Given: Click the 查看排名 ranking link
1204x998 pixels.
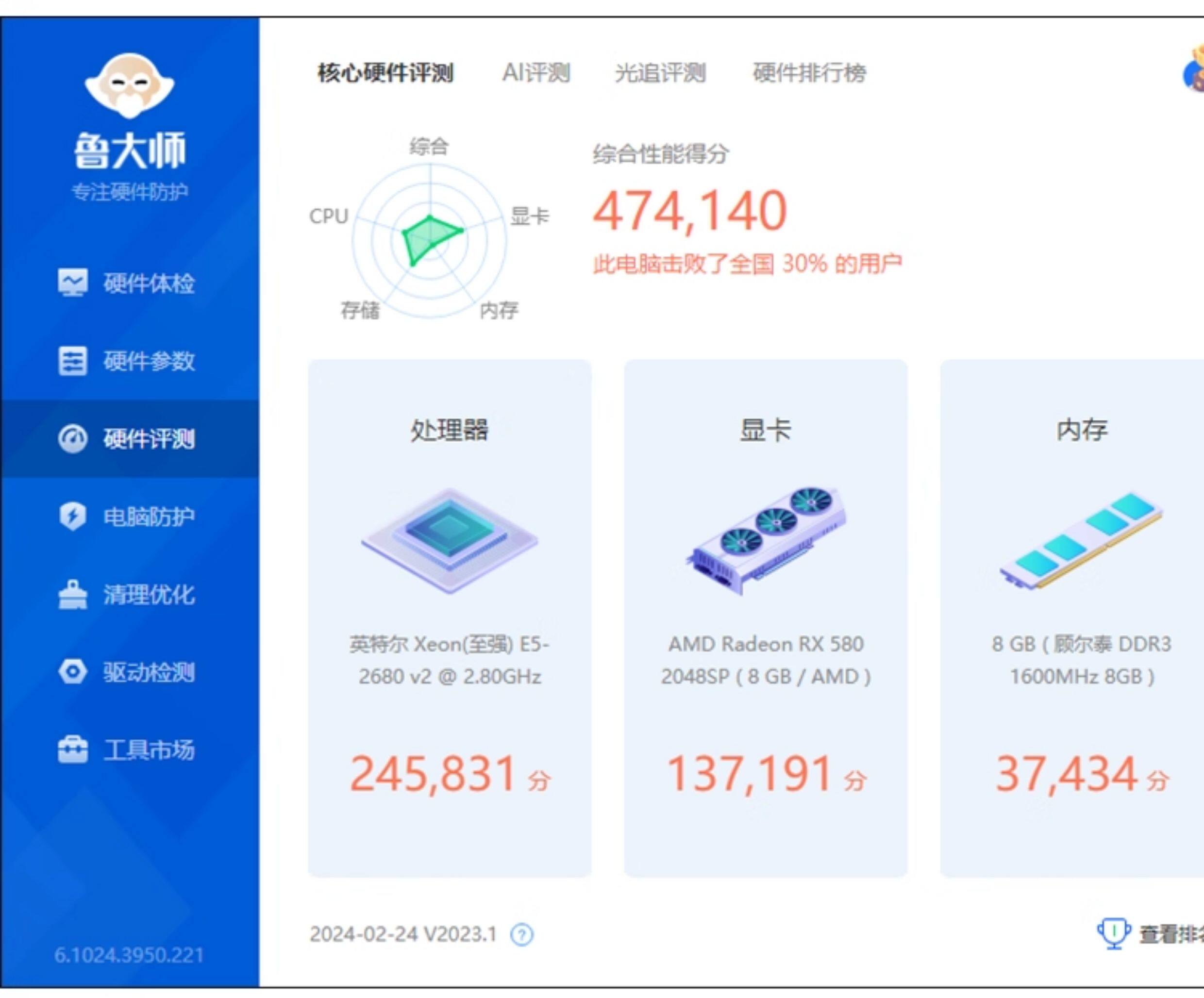Looking at the screenshot, I should [1171, 934].
